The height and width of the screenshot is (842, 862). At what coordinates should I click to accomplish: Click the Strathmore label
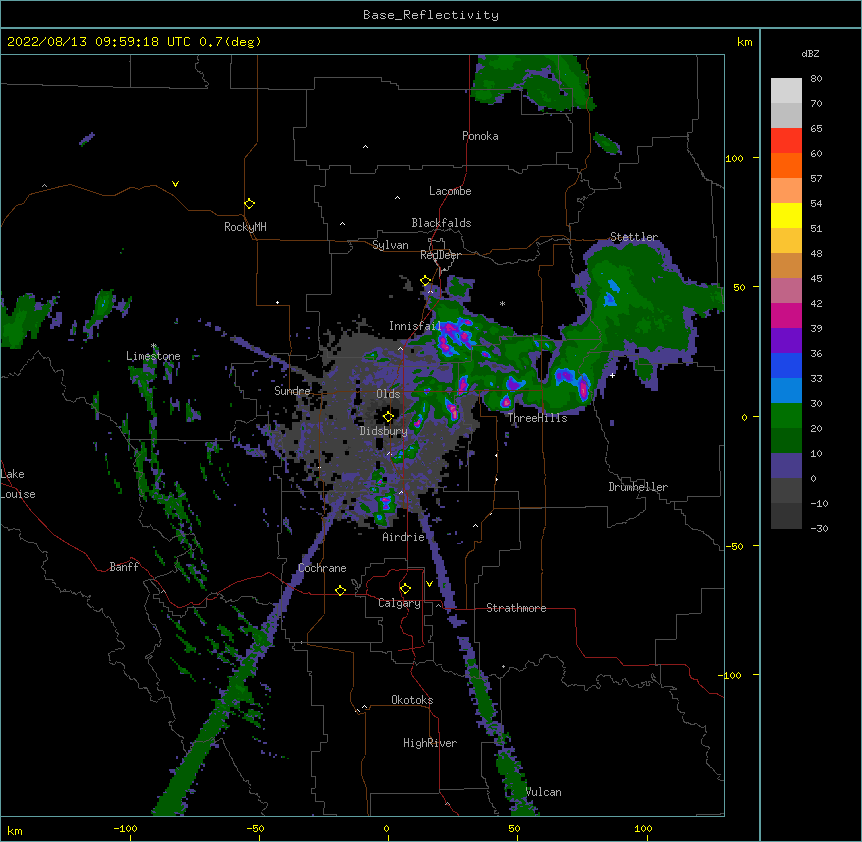tap(516, 608)
